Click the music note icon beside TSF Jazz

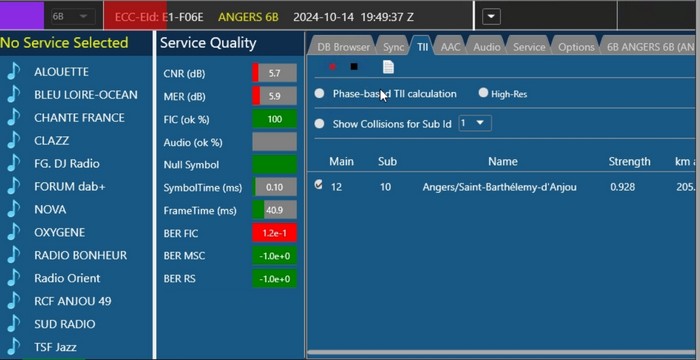click(13, 347)
